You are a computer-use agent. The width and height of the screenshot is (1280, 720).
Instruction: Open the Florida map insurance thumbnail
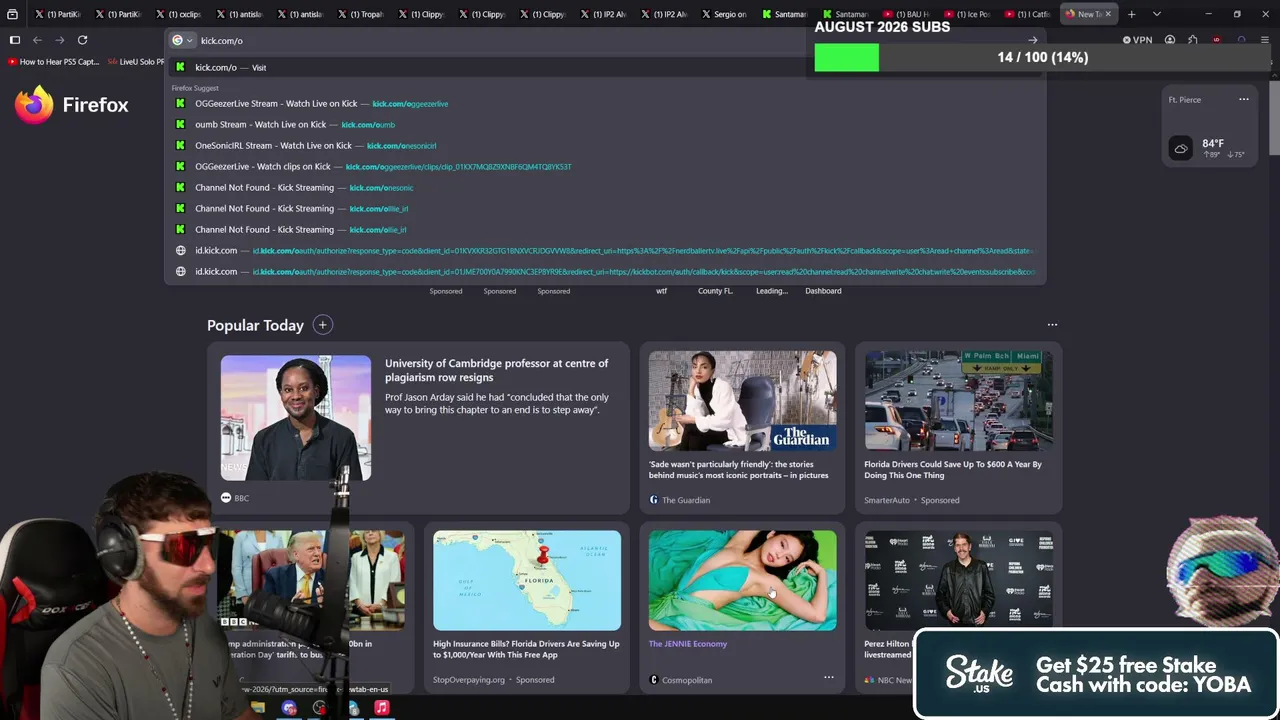[x=527, y=580]
